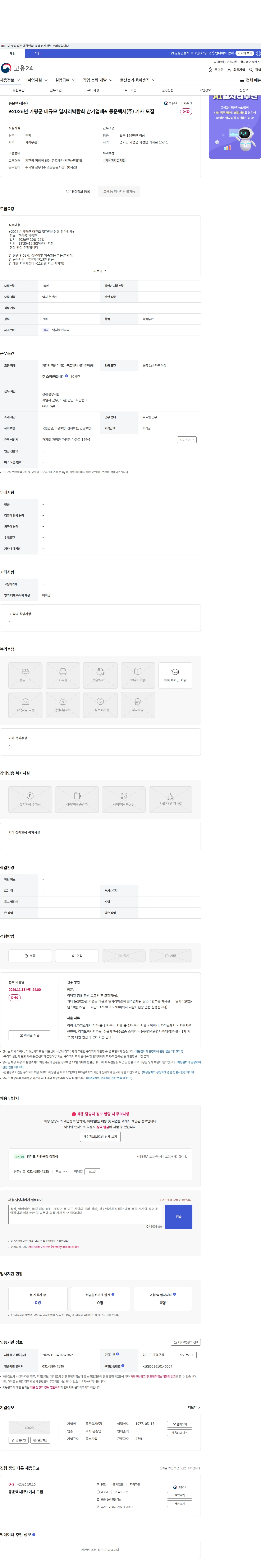Click the blue 전송 button
The image size is (261, 1568).
[179, 1217]
